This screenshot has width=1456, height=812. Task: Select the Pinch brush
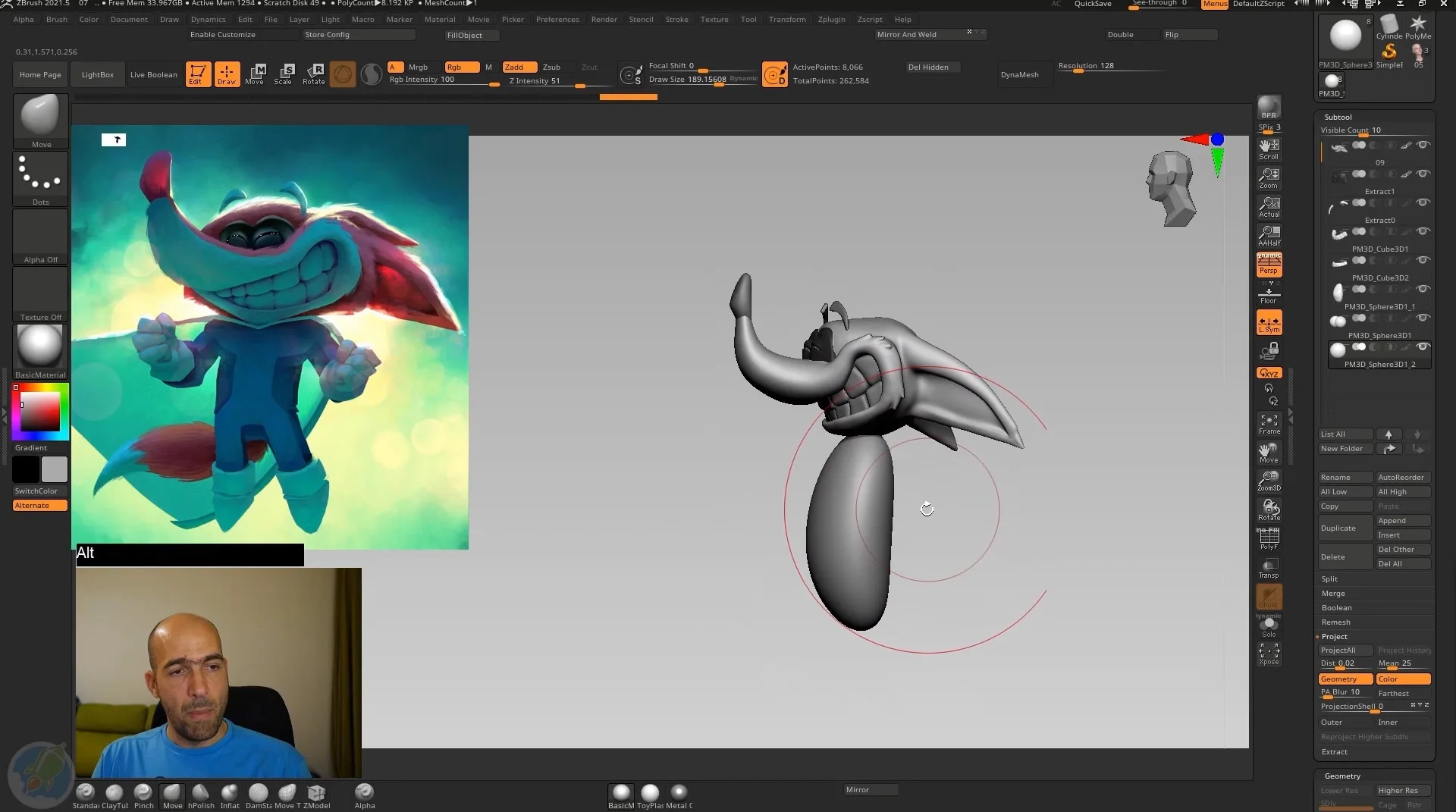(143, 796)
